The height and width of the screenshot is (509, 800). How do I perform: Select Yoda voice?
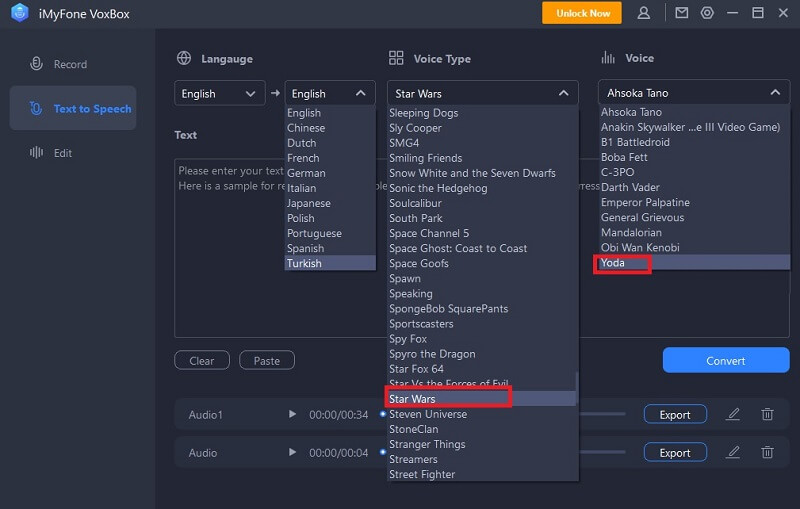(694, 263)
